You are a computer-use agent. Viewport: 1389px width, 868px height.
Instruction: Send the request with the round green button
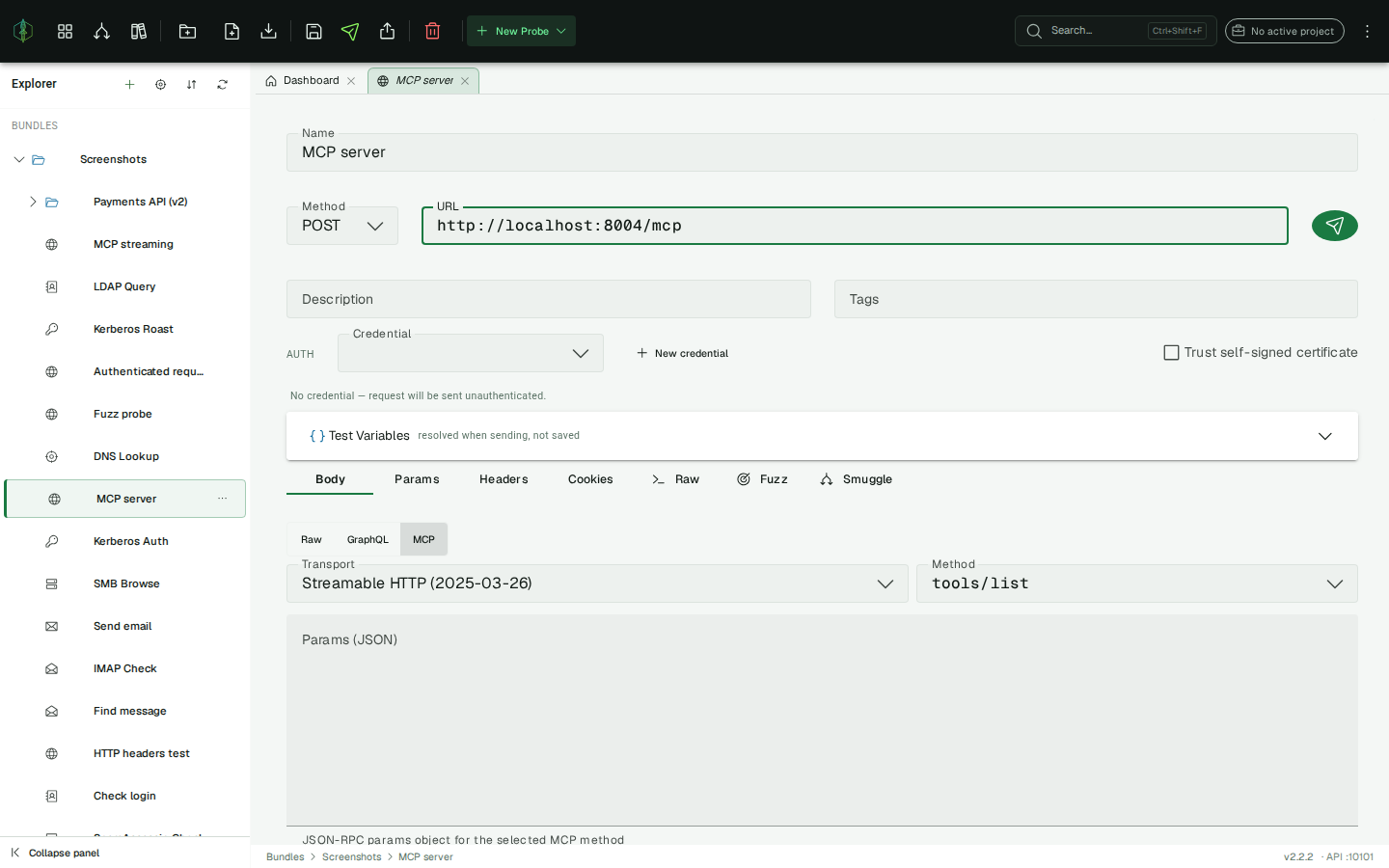(1335, 226)
